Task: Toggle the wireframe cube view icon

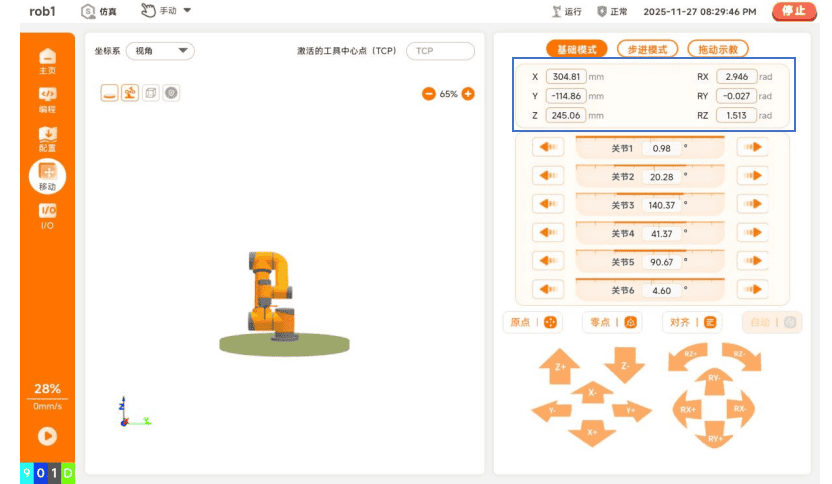Action: (x=151, y=93)
